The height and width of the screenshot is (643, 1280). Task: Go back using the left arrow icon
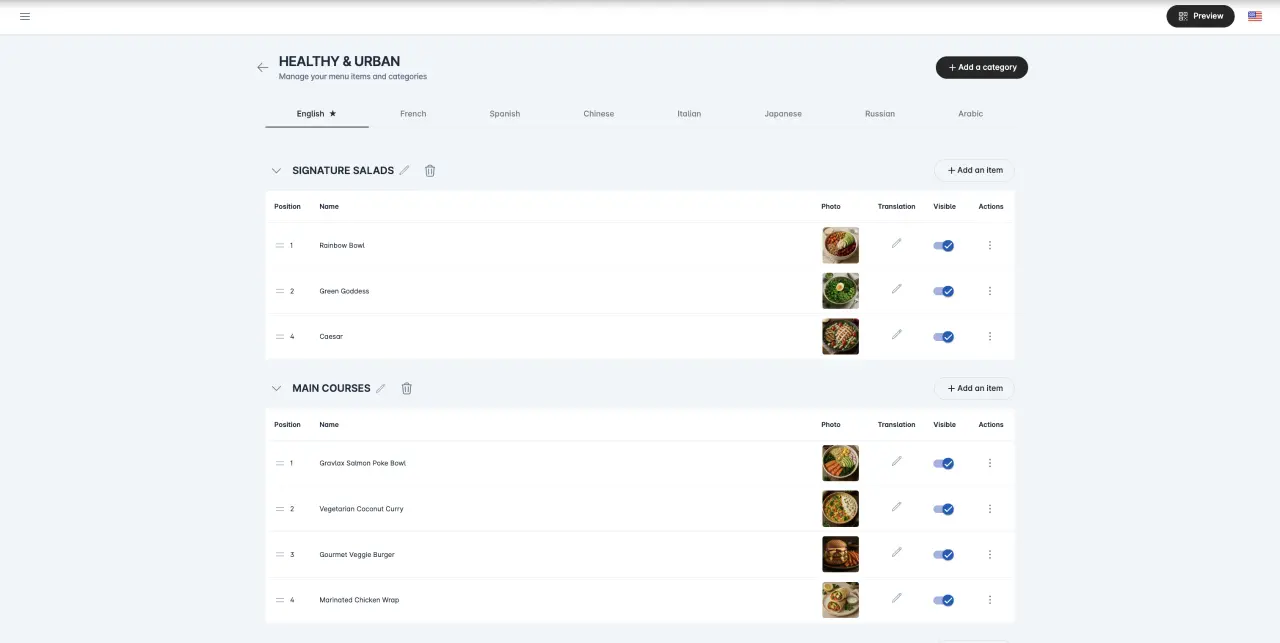click(262, 67)
